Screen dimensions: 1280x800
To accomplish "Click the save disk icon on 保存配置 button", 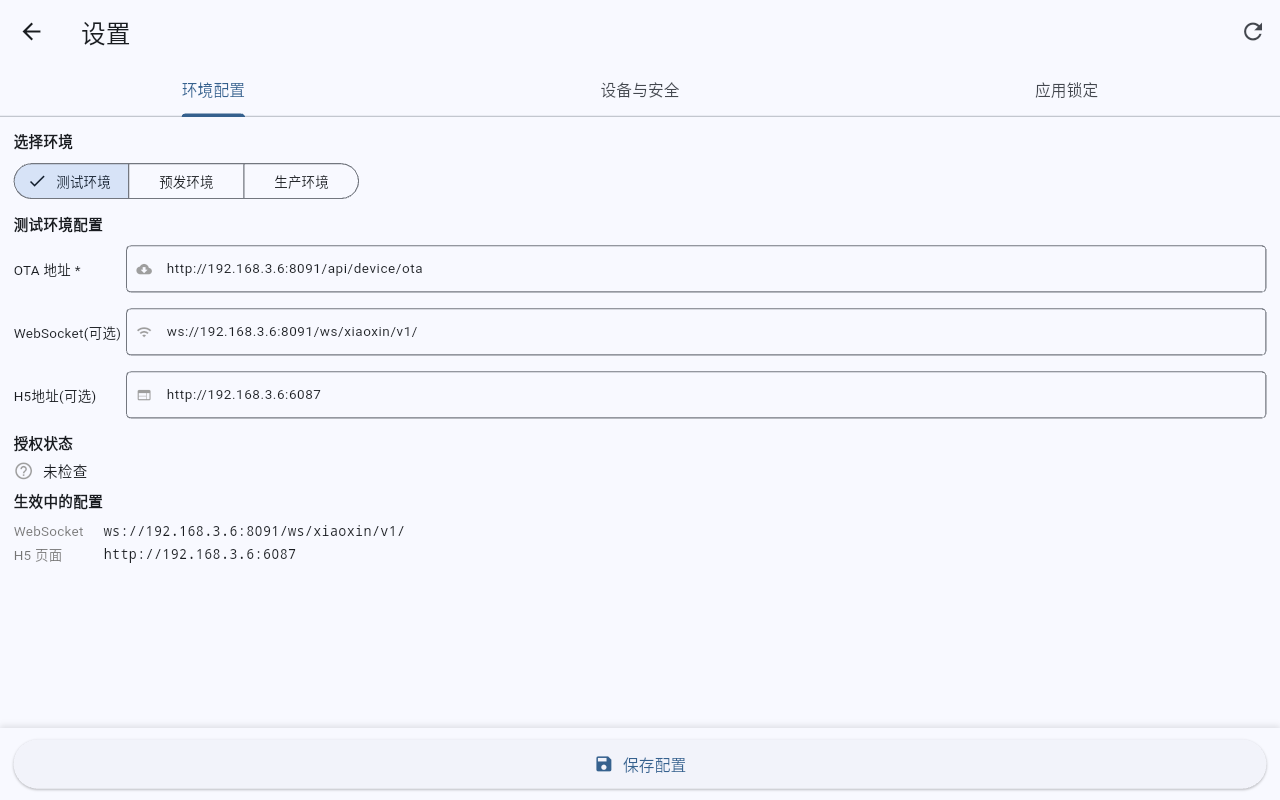I will click(603, 764).
